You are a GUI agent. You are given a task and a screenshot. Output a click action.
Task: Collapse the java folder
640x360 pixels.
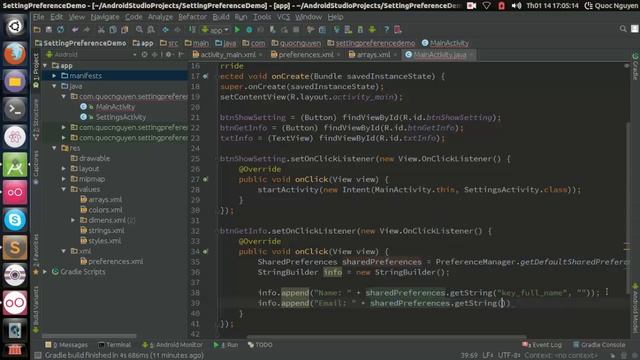54,86
